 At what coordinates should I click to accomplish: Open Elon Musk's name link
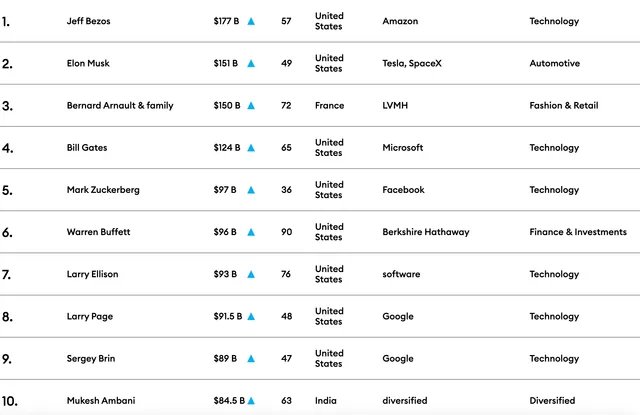tap(88, 63)
